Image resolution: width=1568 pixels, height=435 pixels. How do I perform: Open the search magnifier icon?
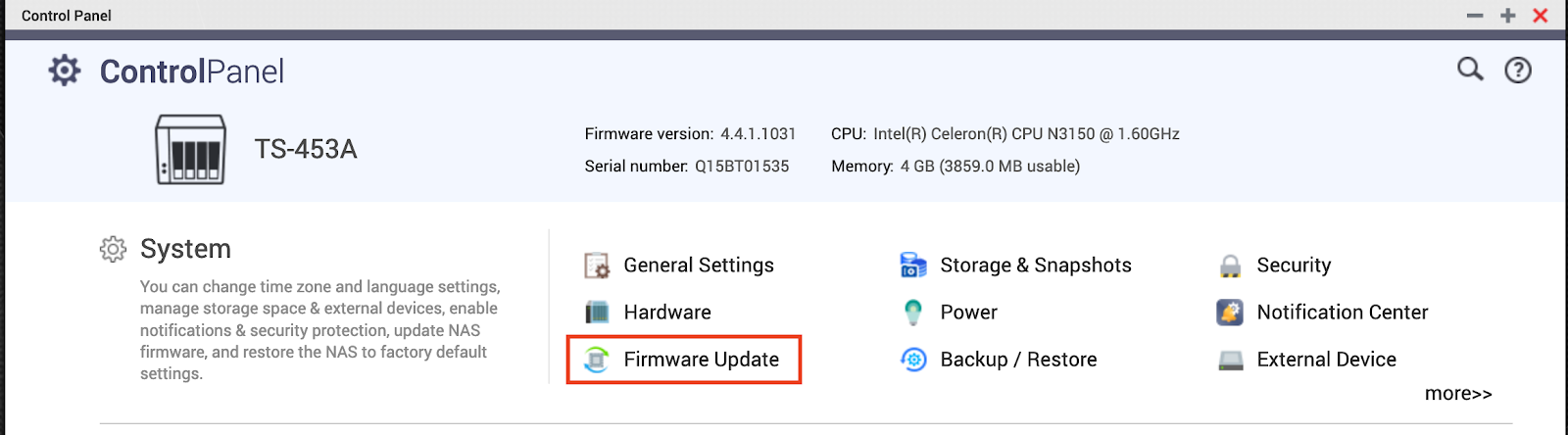[x=1470, y=70]
